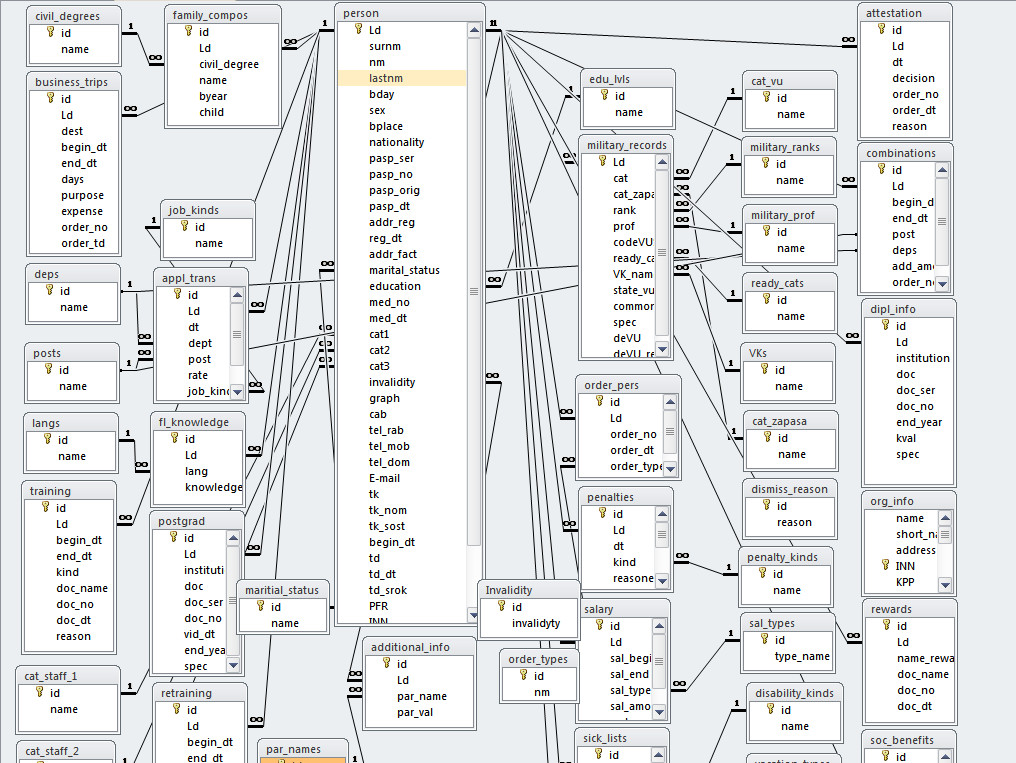Select the attestation table title bar
1016x763 pixels.
tap(905, 13)
